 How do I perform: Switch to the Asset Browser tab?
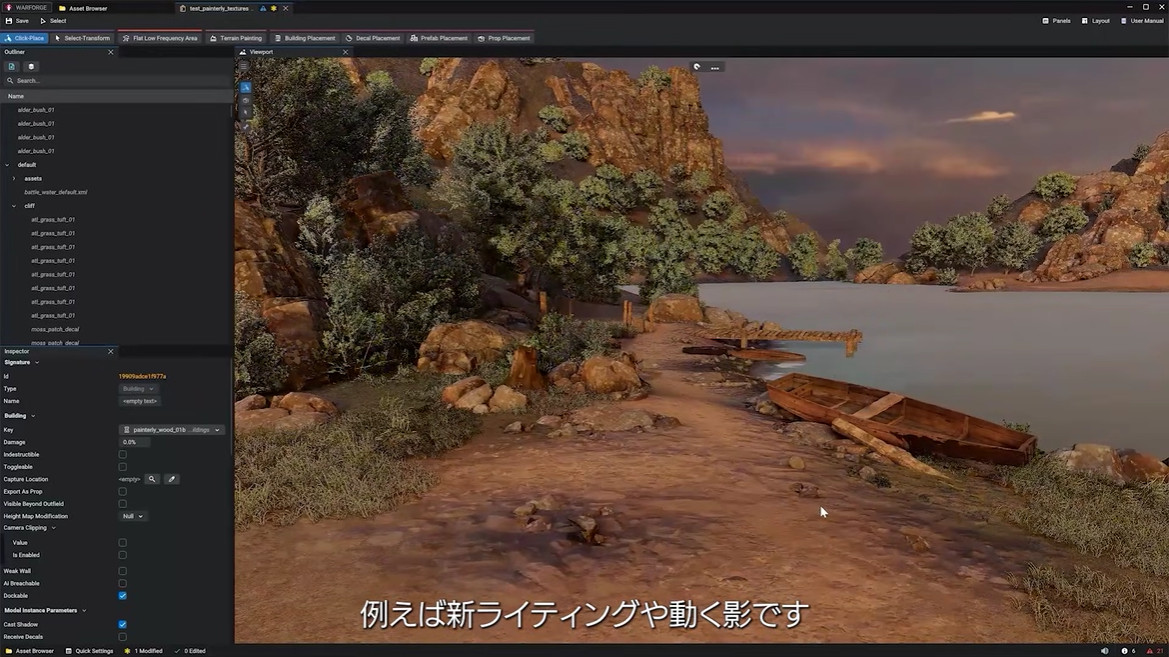click(x=88, y=8)
